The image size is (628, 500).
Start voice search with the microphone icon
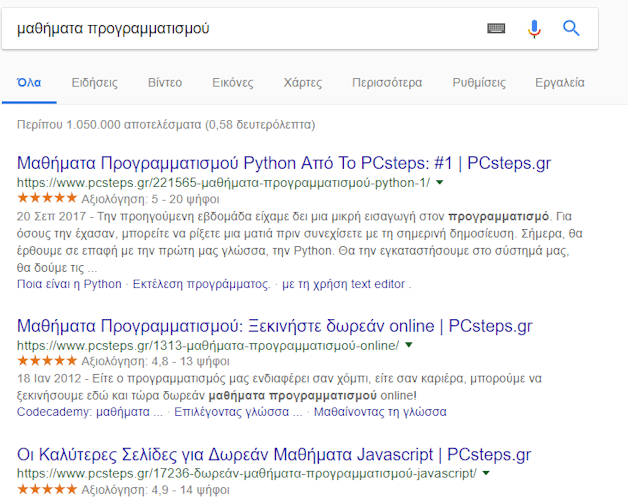click(x=534, y=29)
